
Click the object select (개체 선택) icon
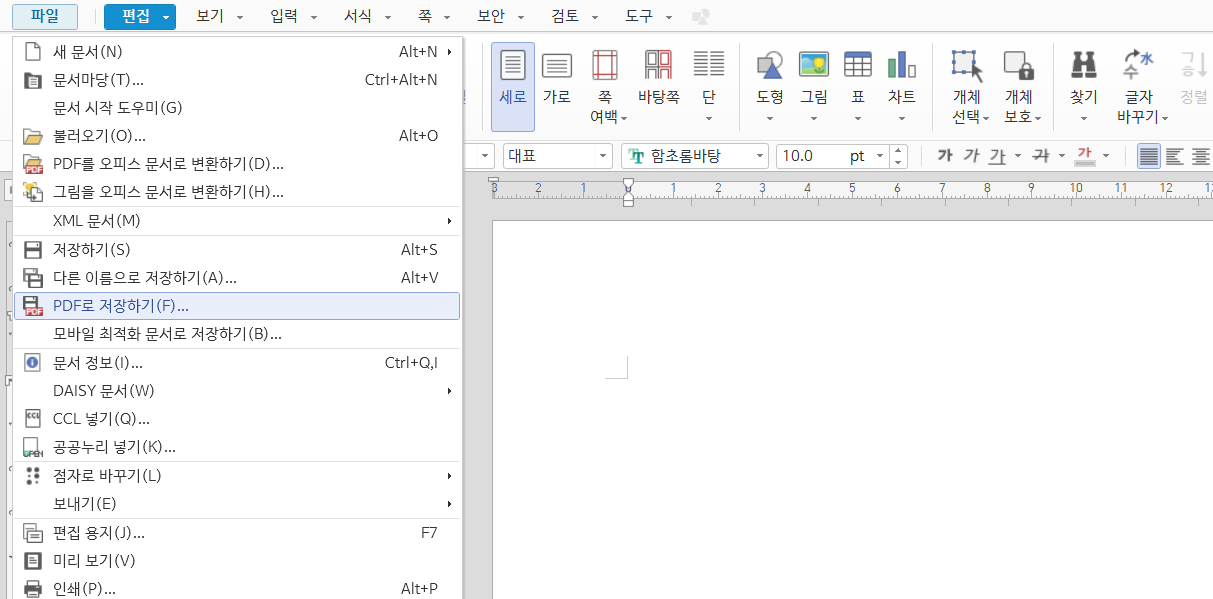[x=966, y=65]
